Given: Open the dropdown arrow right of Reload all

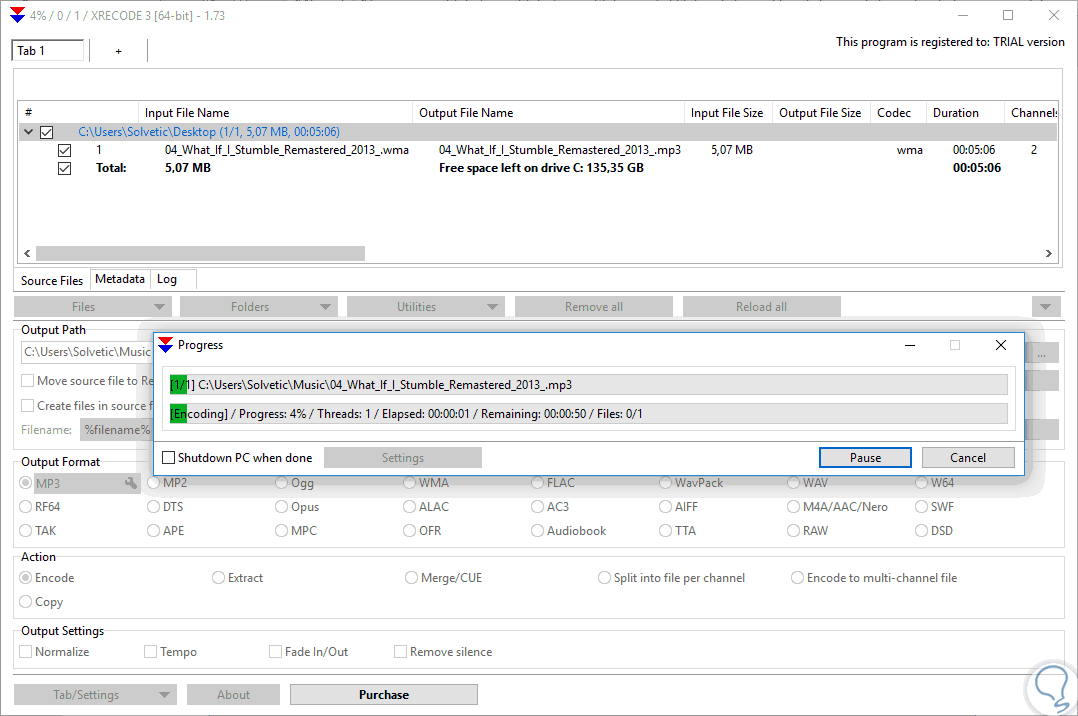Looking at the screenshot, I should coord(1046,307).
